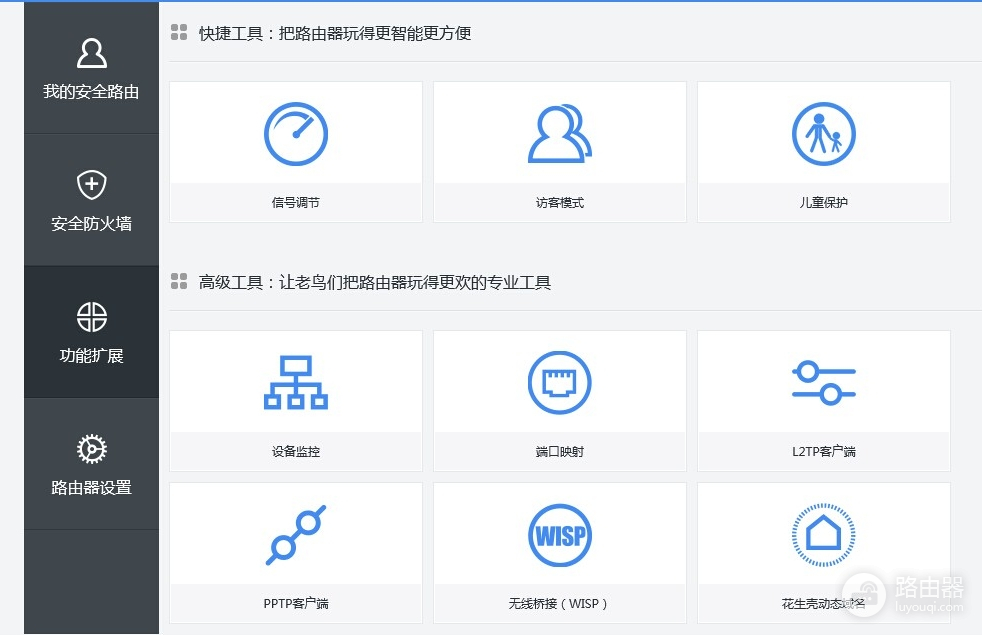Click the WISP wireless bridging icon
This screenshot has width=982, height=635.
click(x=559, y=533)
